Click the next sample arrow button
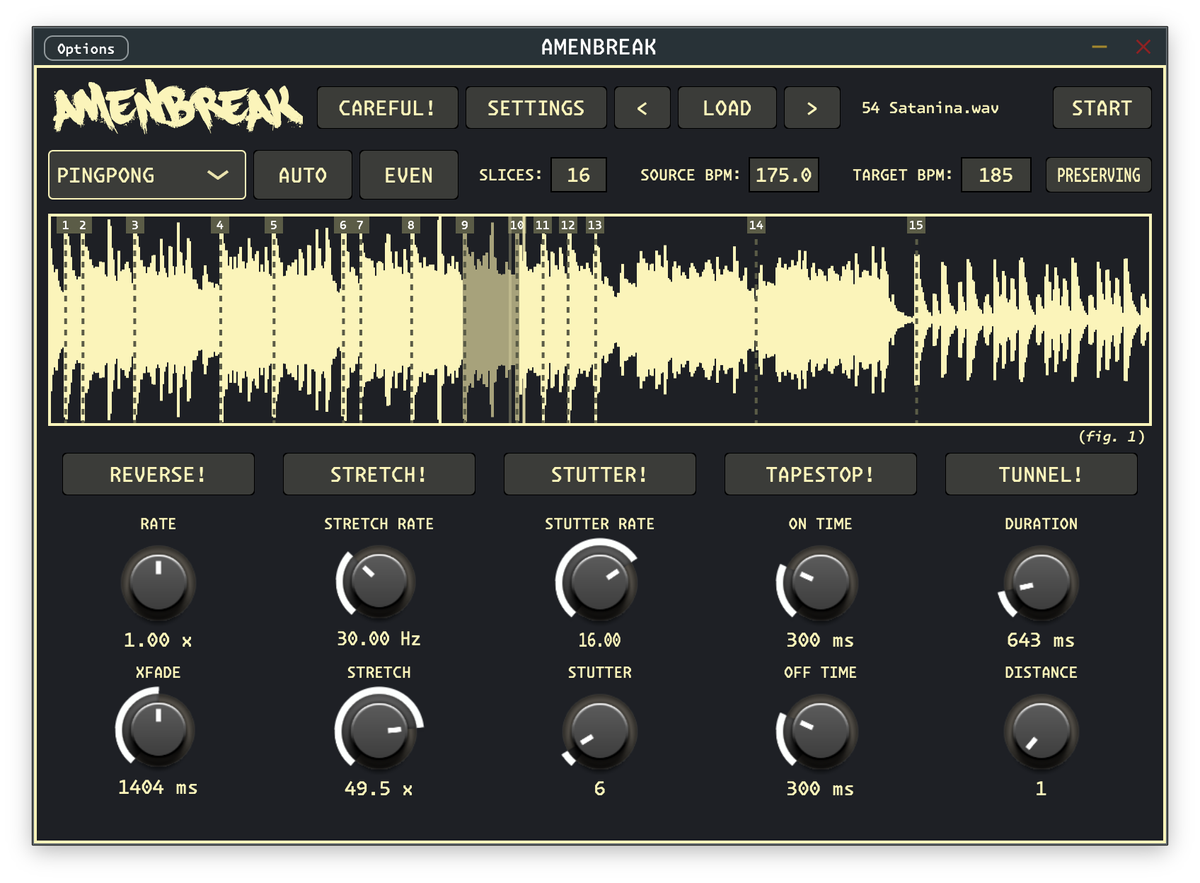The width and height of the screenshot is (1200, 883). [x=811, y=108]
